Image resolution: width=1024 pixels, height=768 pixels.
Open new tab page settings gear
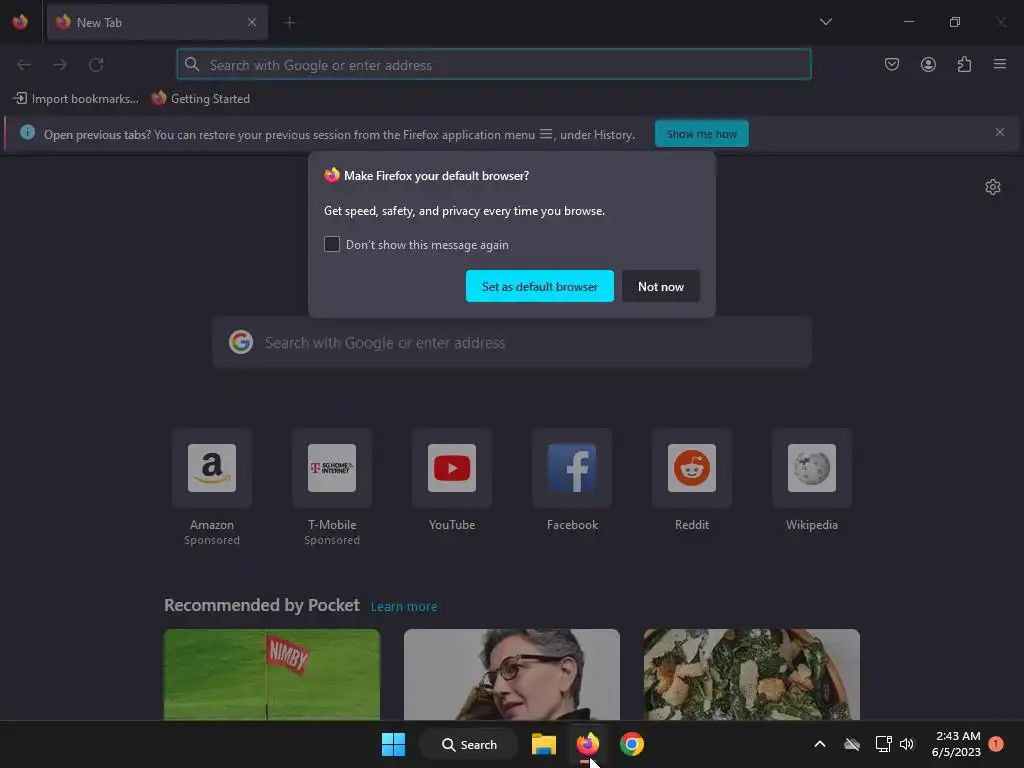click(x=993, y=187)
